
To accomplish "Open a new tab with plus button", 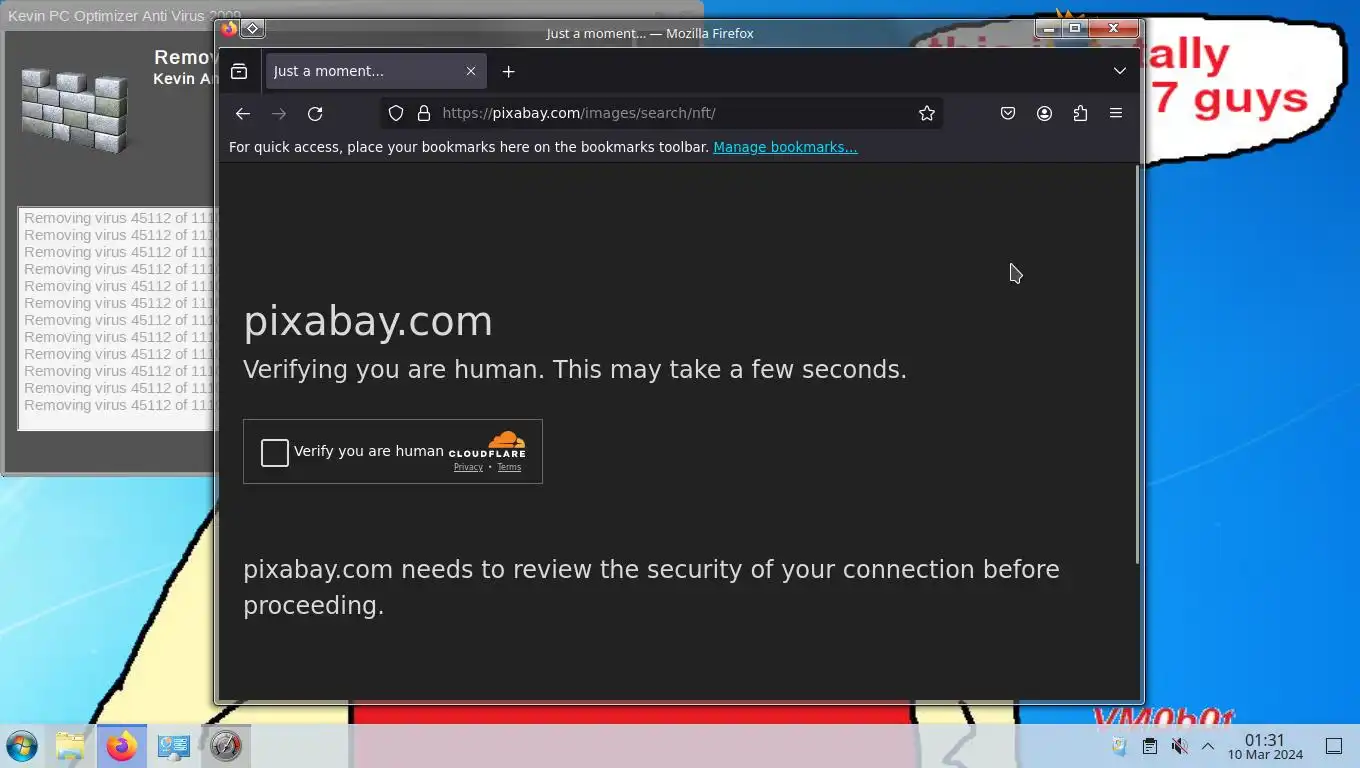I will [508, 71].
